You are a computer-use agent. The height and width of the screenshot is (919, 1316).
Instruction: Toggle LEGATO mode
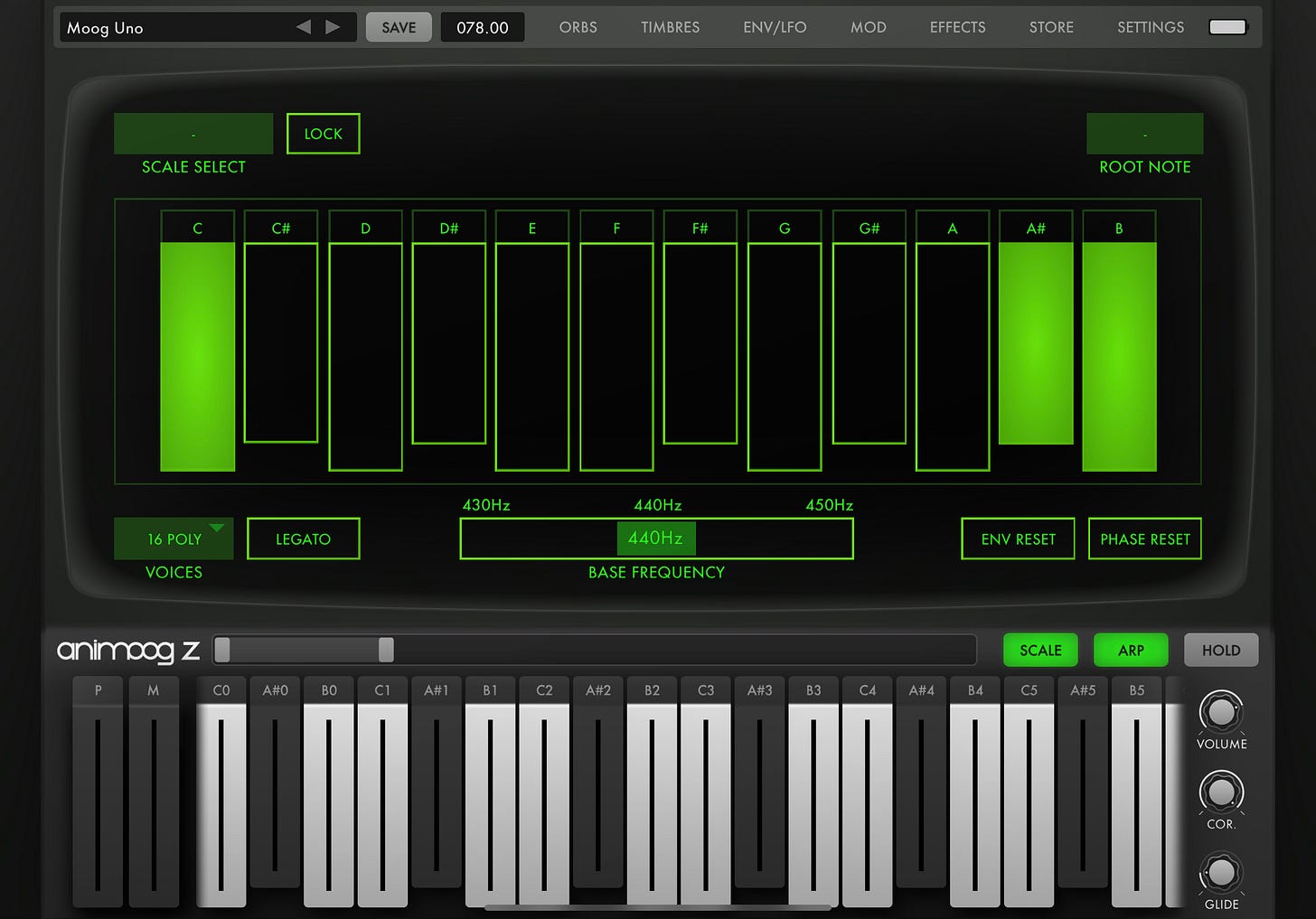coord(303,539)
